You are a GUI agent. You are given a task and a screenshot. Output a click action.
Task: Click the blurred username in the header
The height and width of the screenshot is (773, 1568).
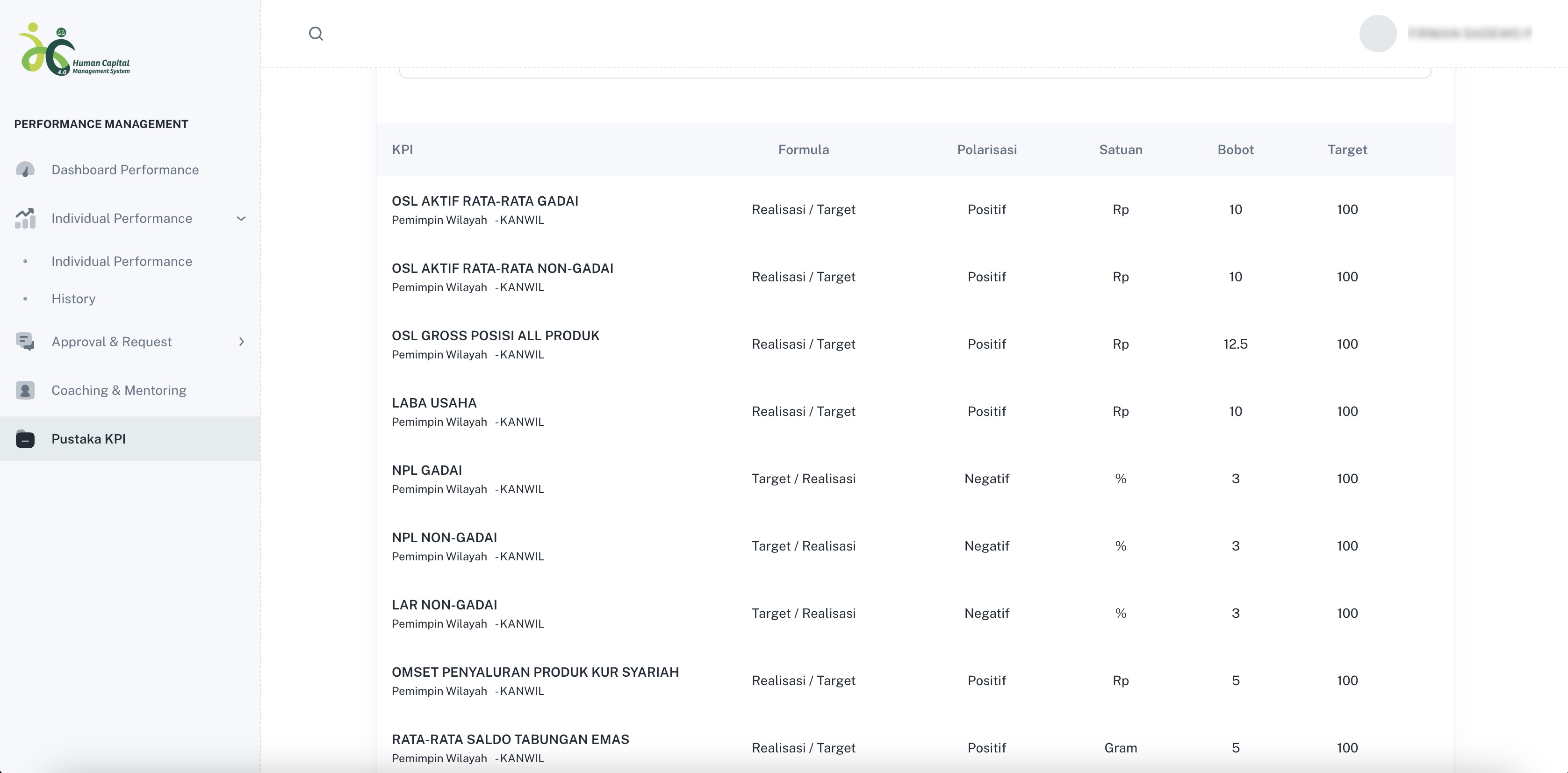[1469, 34]
